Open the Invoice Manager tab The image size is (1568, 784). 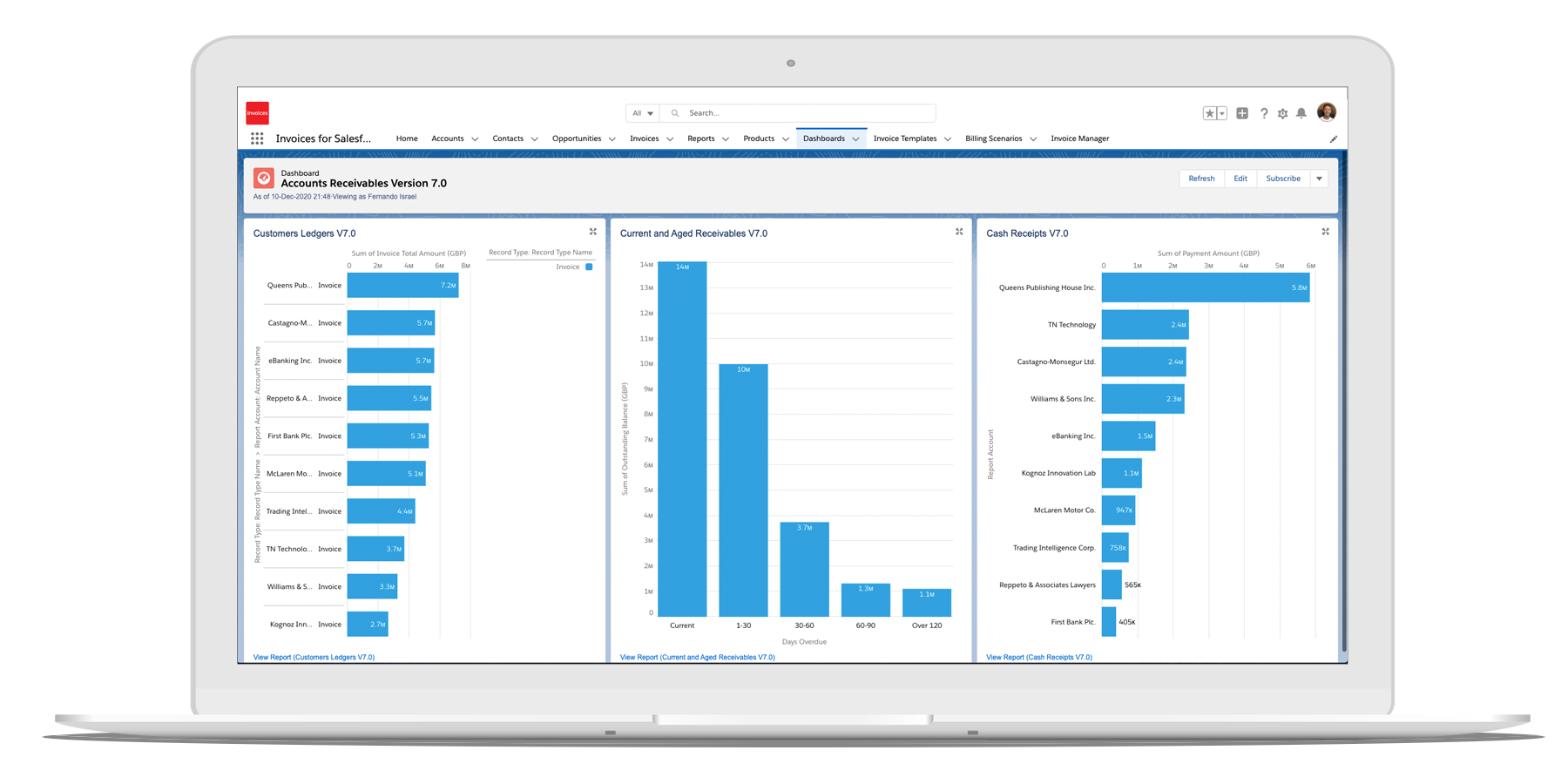tap(1079, 139)
